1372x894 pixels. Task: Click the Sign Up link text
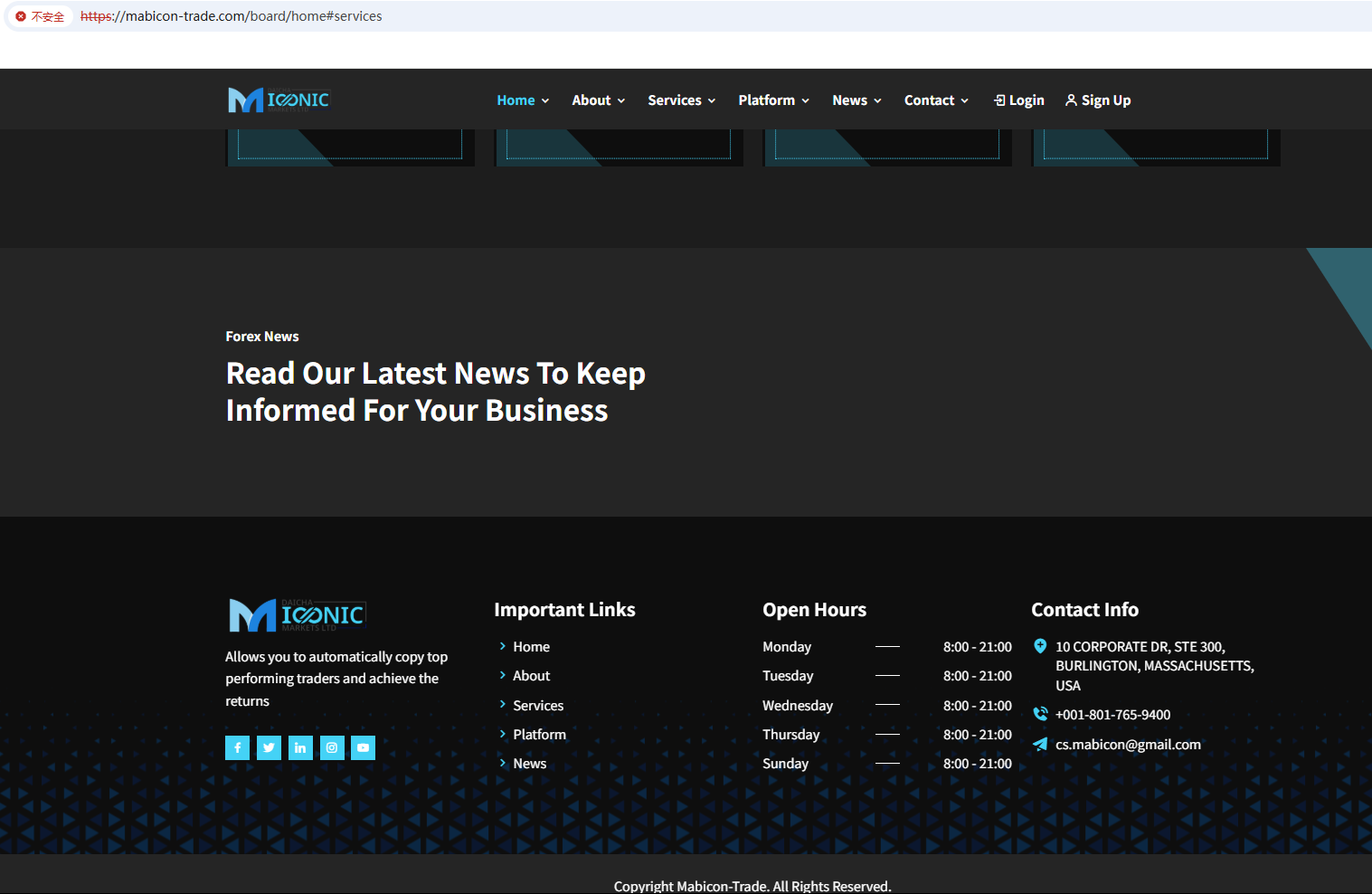coord(1106,100)
